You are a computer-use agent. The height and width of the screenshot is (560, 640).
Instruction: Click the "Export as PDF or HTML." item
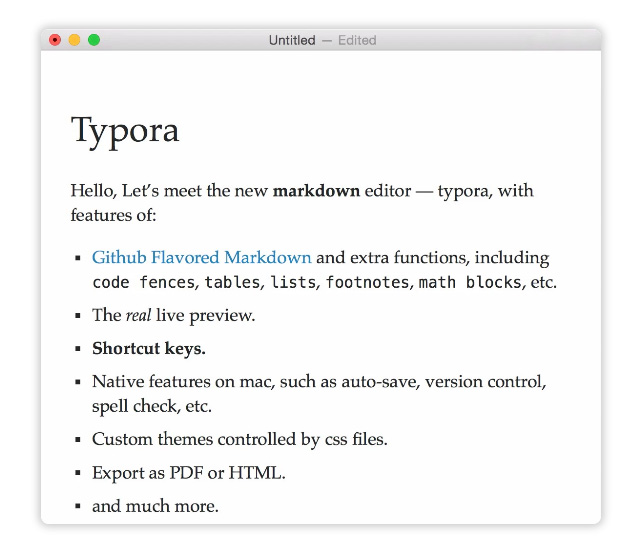(x=188, y=473)
